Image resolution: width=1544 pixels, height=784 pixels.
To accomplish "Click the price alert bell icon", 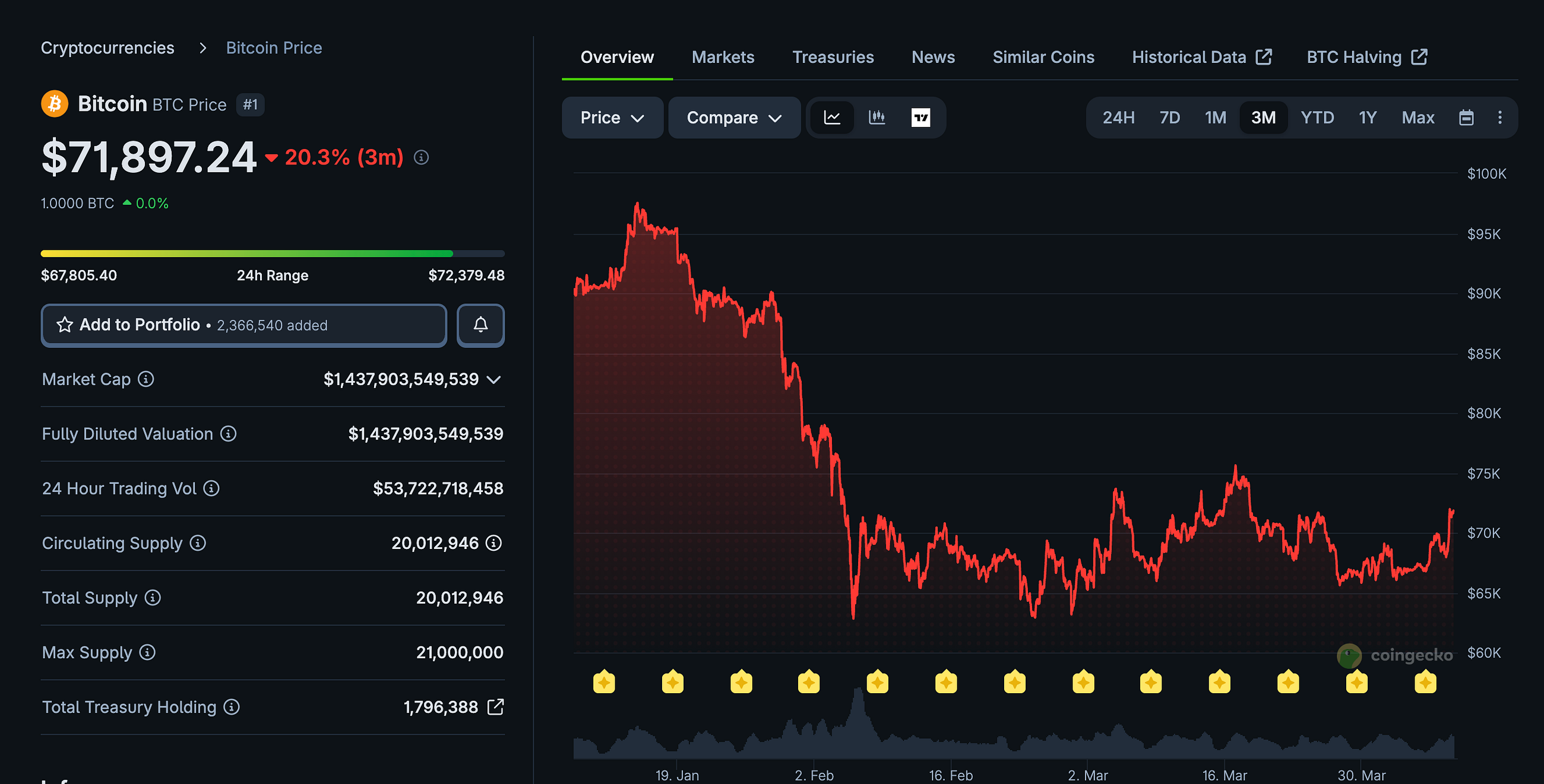I will point(480,325).
